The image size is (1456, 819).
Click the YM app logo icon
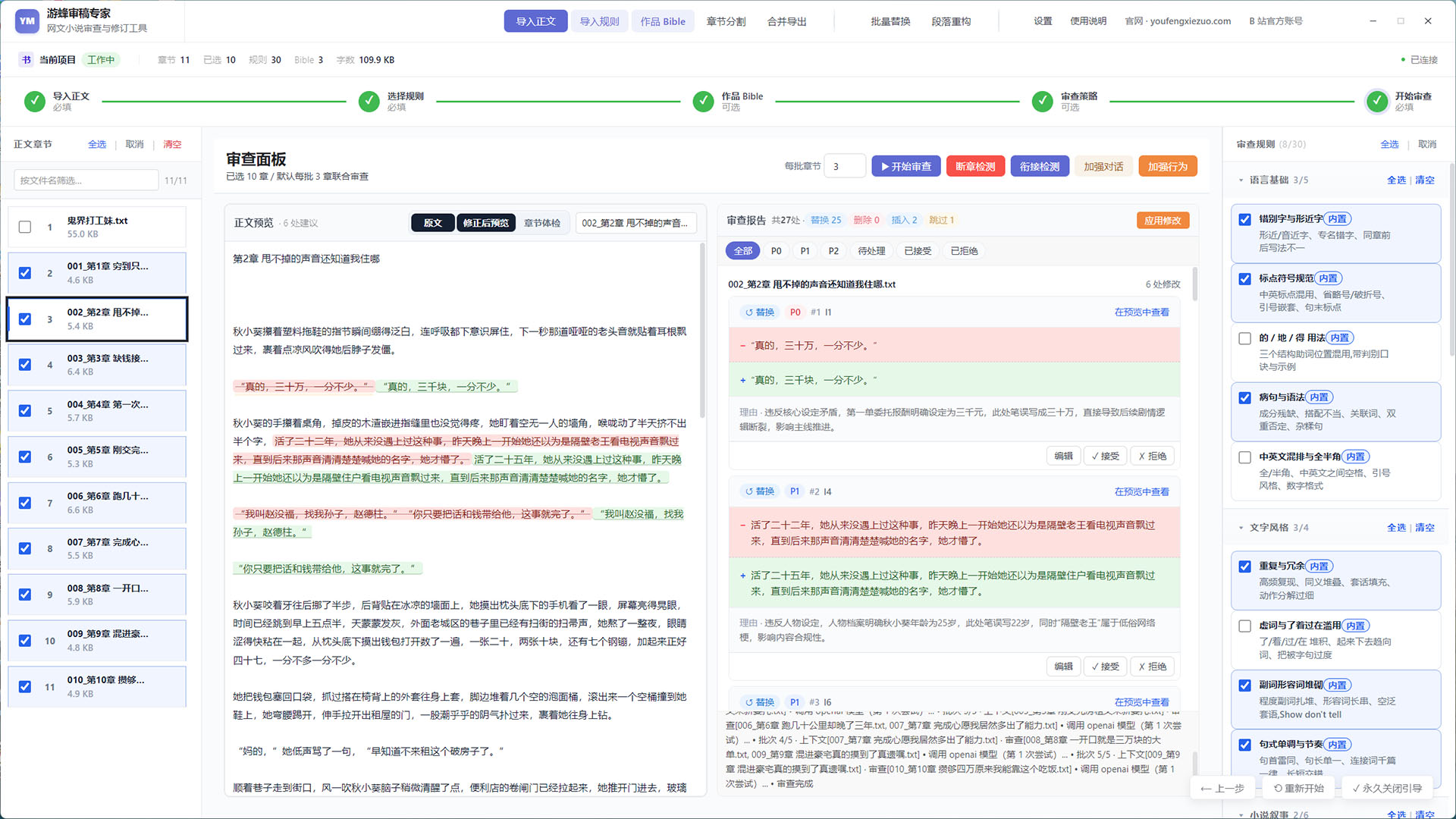tap(27, 20)
